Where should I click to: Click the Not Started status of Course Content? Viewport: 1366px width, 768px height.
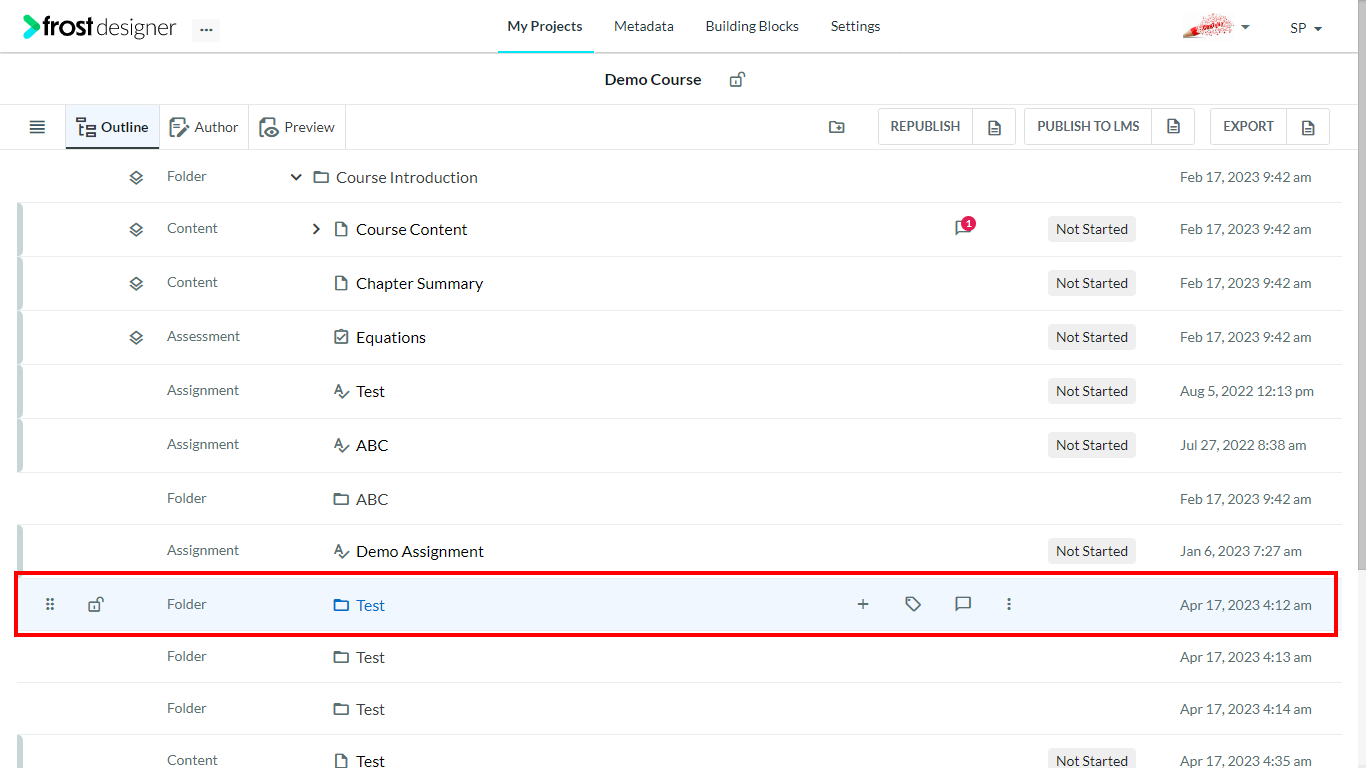1092,229
